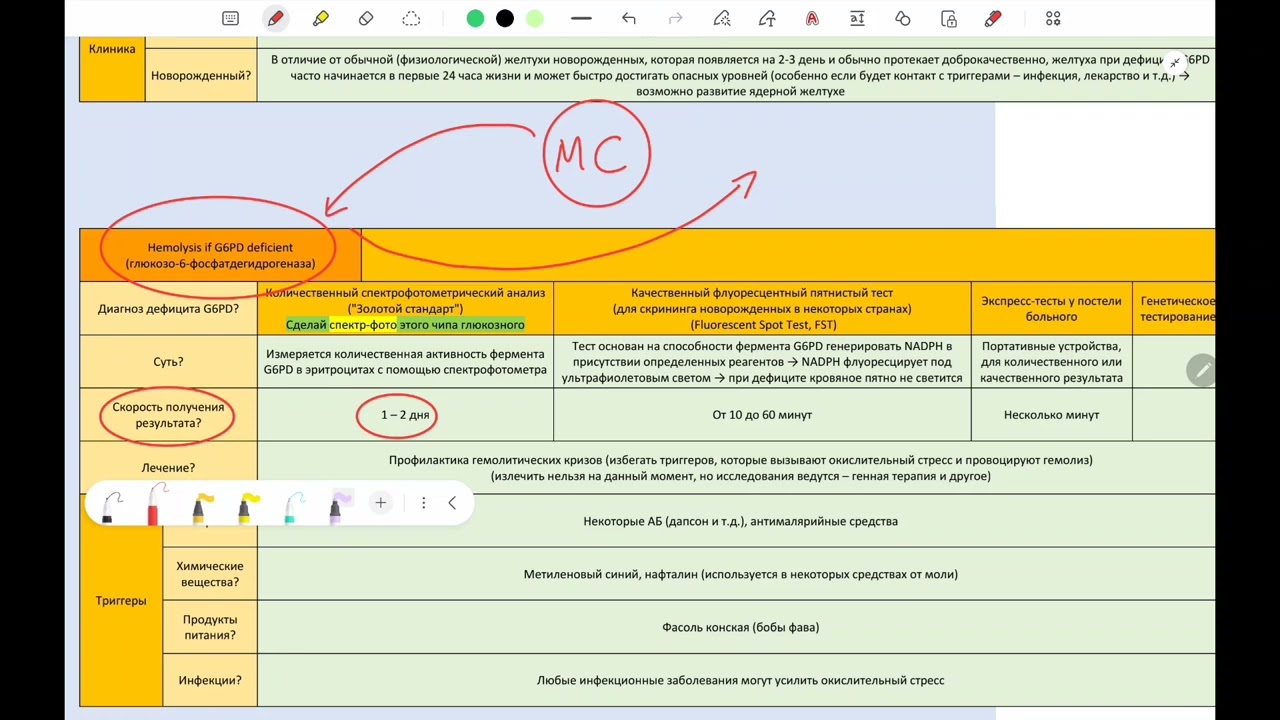Screen dimensions: 1280x720
Task: Choose the bright yellow highlighter in favorites bar
Action: click(246, 506)
